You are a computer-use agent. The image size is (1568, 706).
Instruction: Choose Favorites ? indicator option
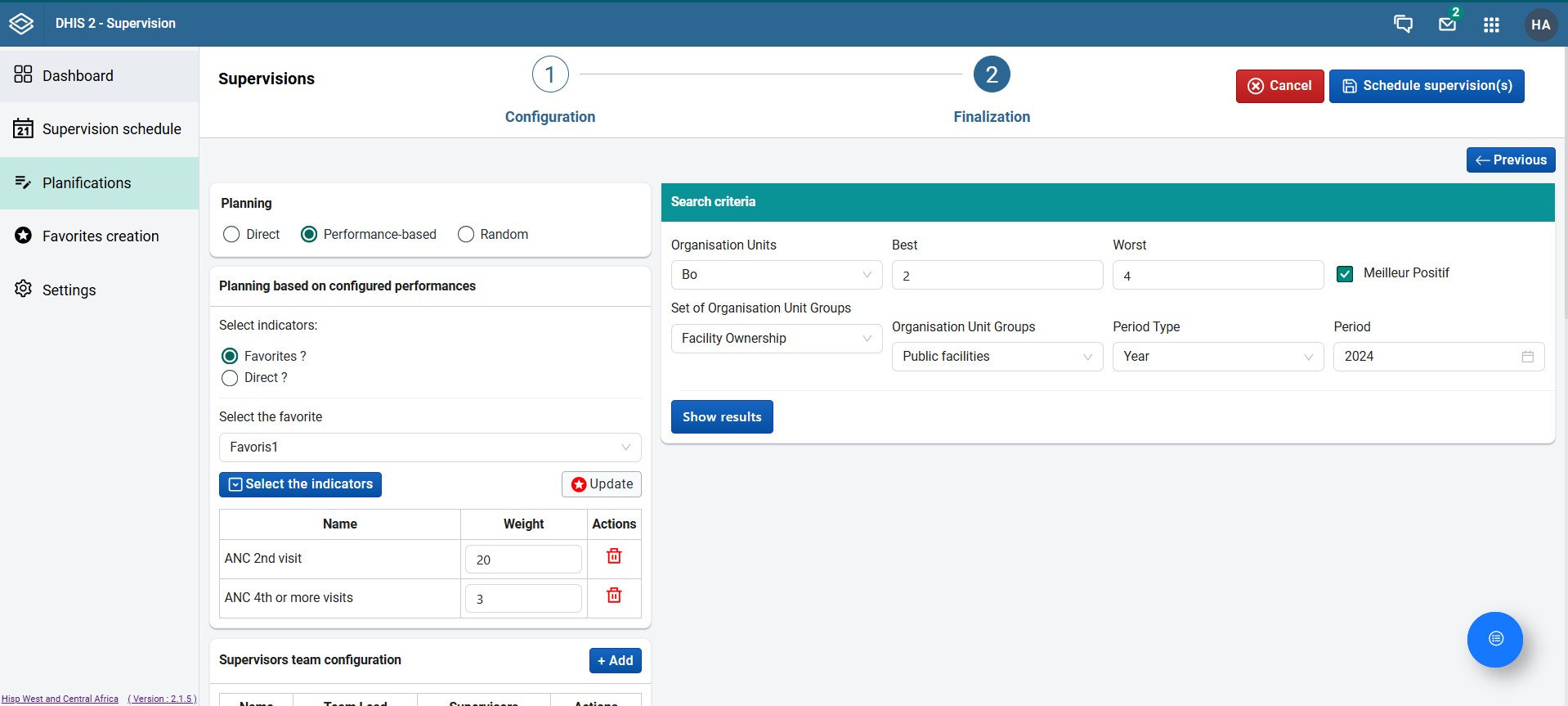[230, 356]
